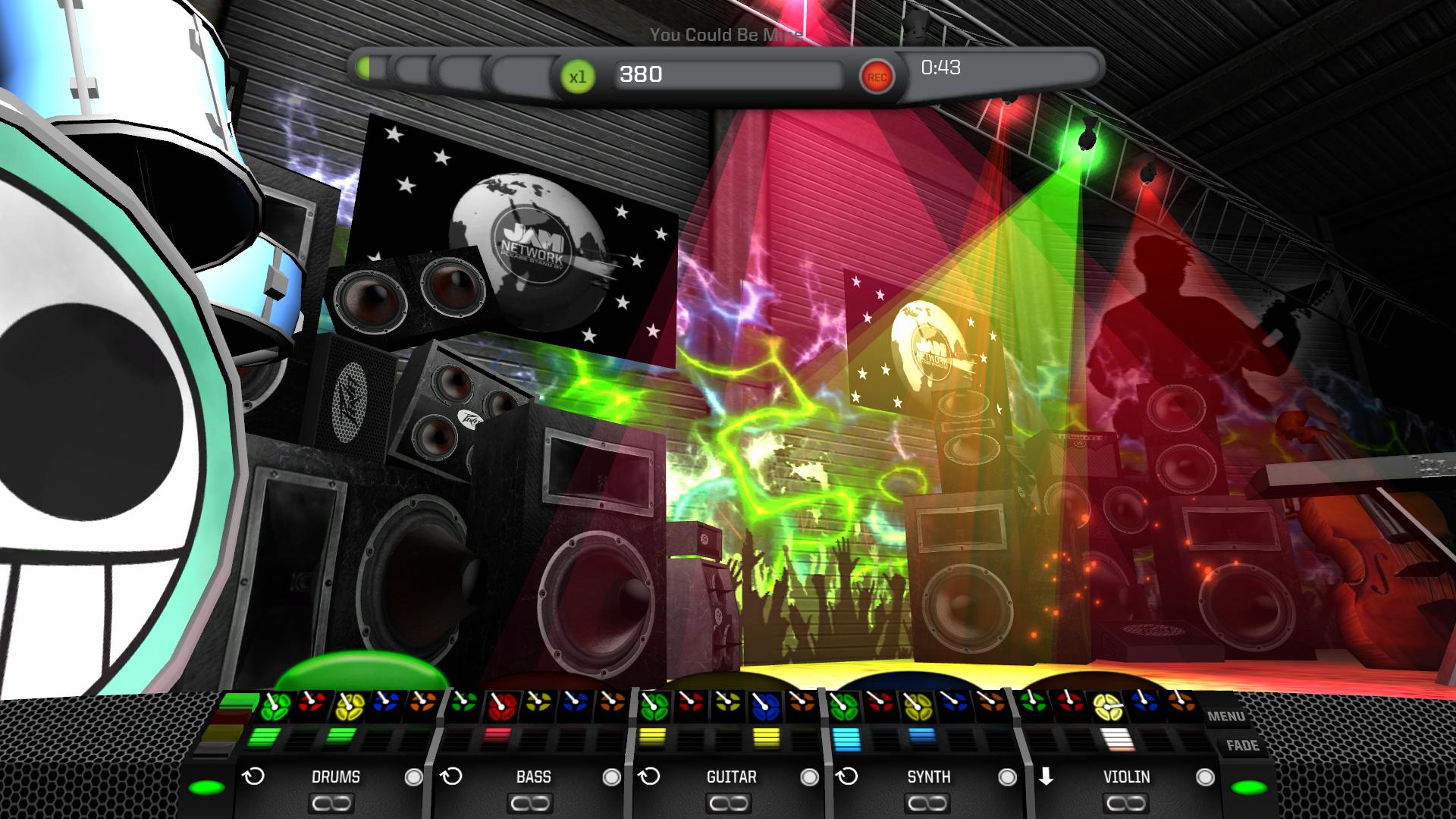Click the green oval light at left end
1456x819 pixels.
(x=207, y=787)
